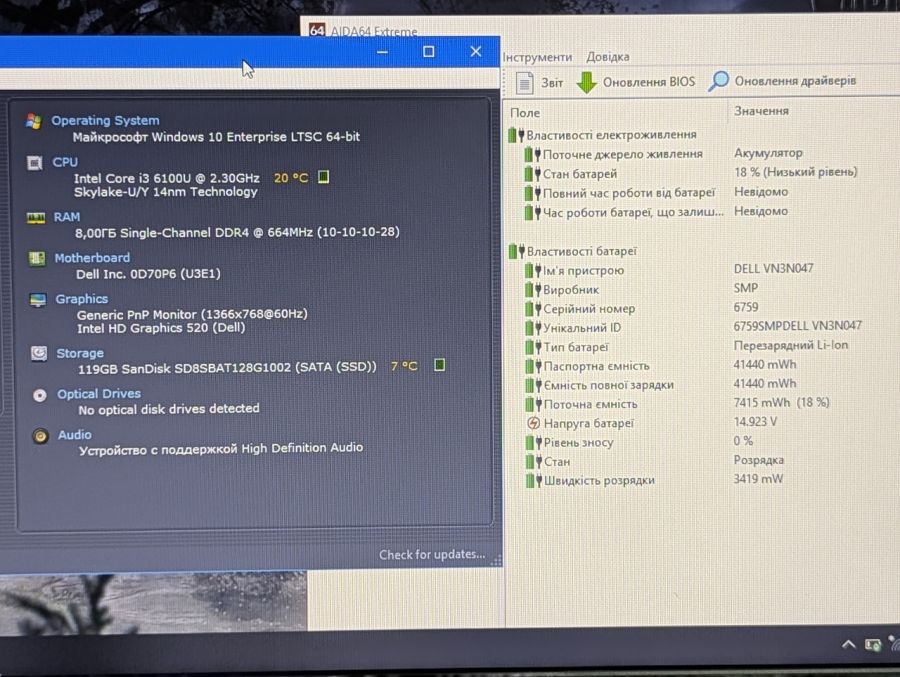Screen dimensions: 900x677
Task: Click the voltage icon beside Напруга батареї
Action: (x=534, y=423)
